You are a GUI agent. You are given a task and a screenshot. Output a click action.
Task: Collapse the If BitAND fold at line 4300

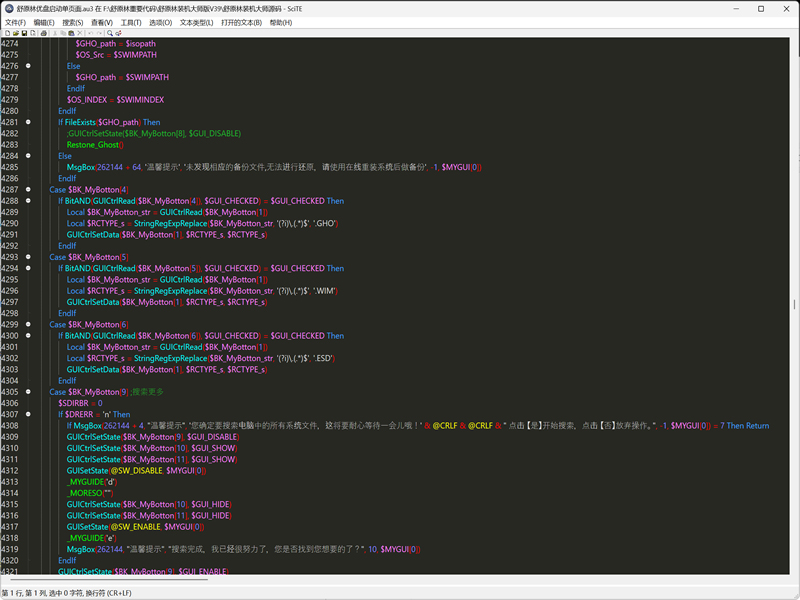click(x=28, y=335)
